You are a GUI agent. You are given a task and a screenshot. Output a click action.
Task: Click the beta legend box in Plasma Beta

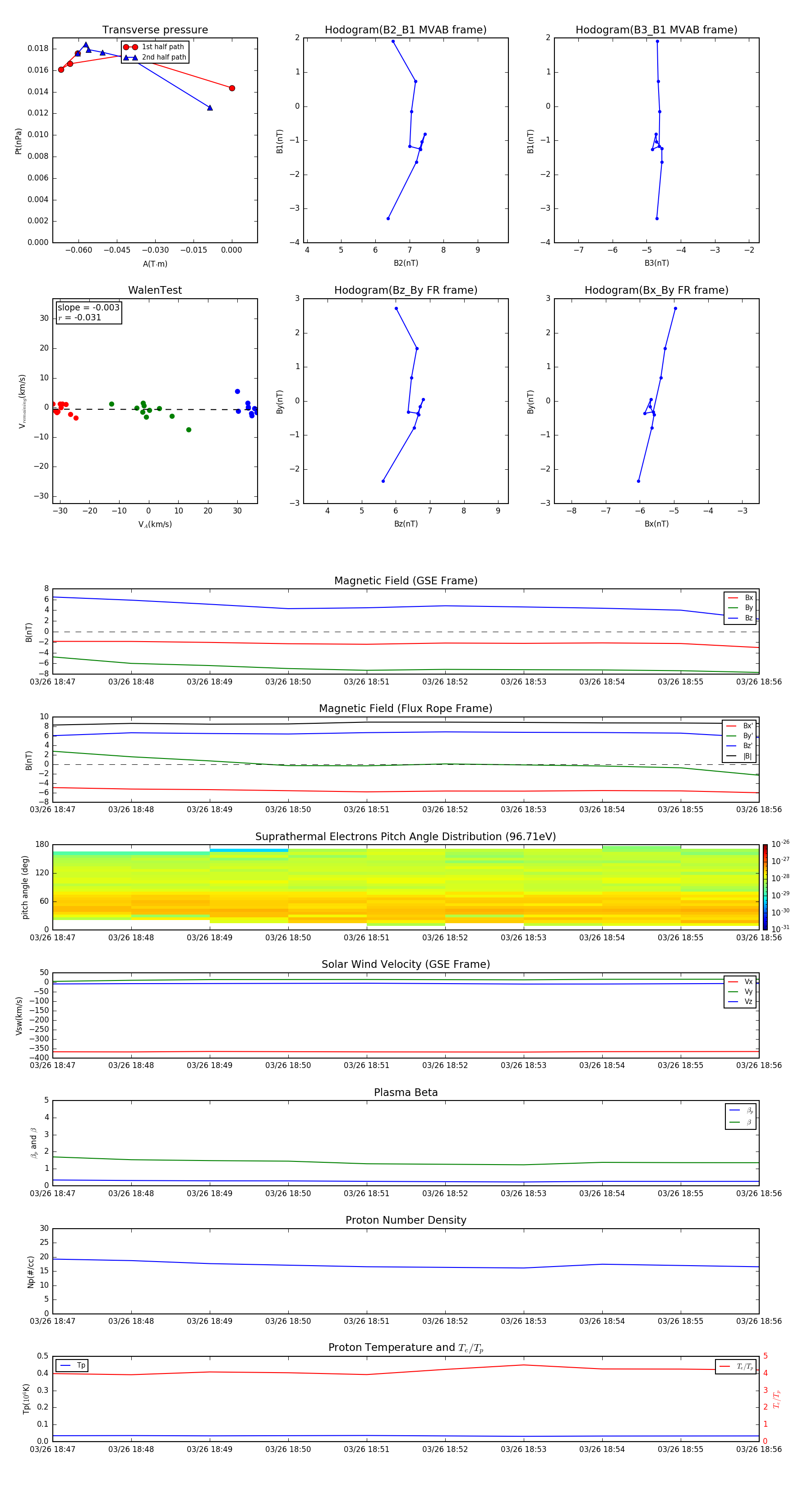point(740,1116)
